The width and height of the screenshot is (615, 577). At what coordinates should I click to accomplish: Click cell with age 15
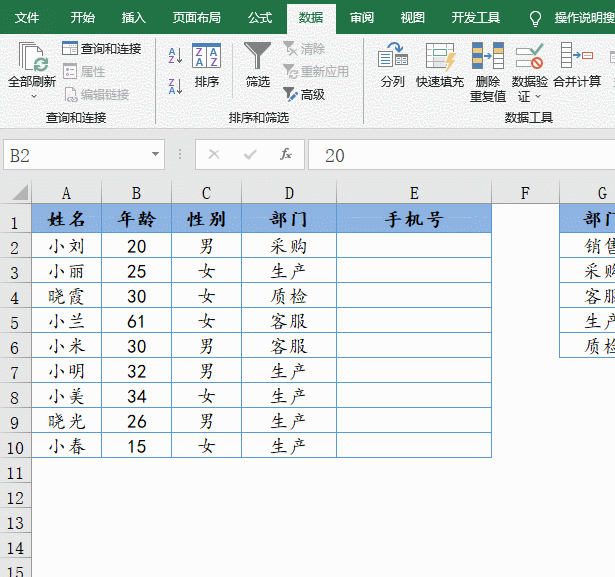click(x=136, y=446)
